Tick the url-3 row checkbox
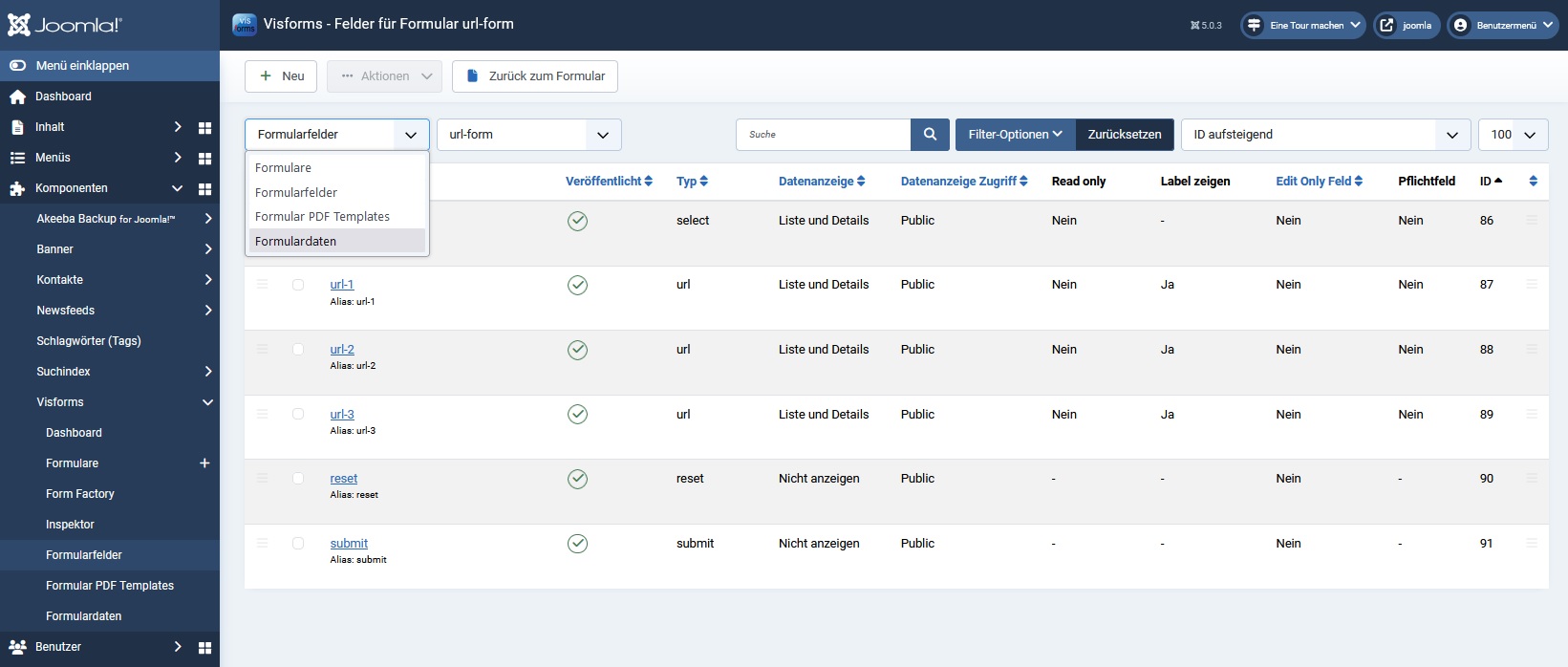 [298, 415]
